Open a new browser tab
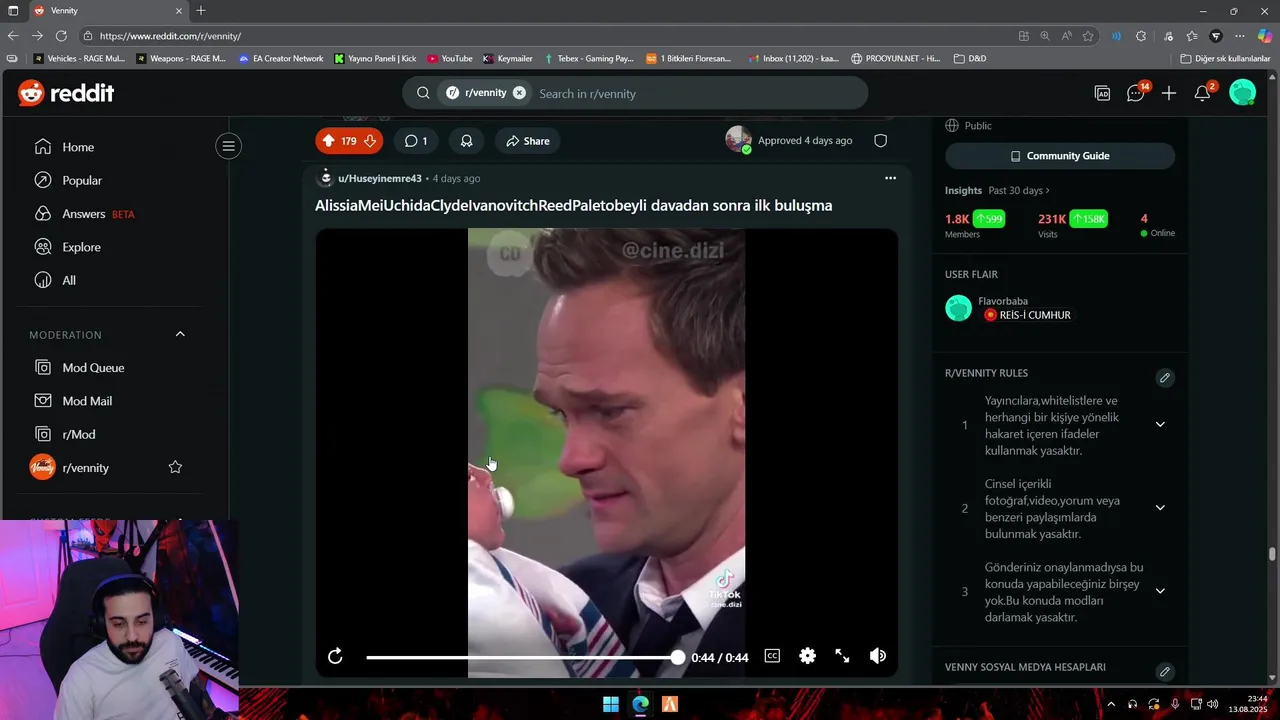Viewport: 1280px width, 720px height. click(201, 11)
